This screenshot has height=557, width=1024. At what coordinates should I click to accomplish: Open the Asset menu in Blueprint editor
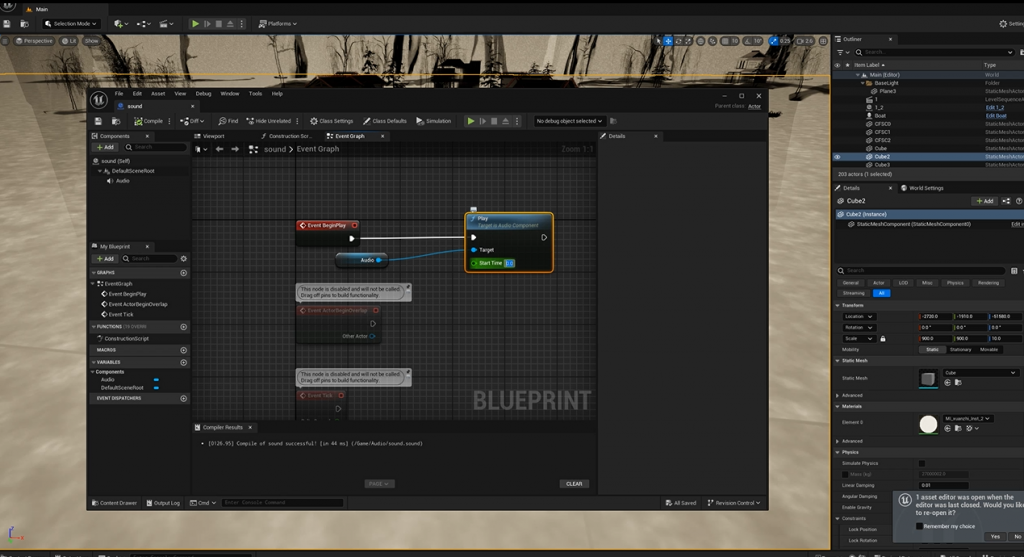158,93
